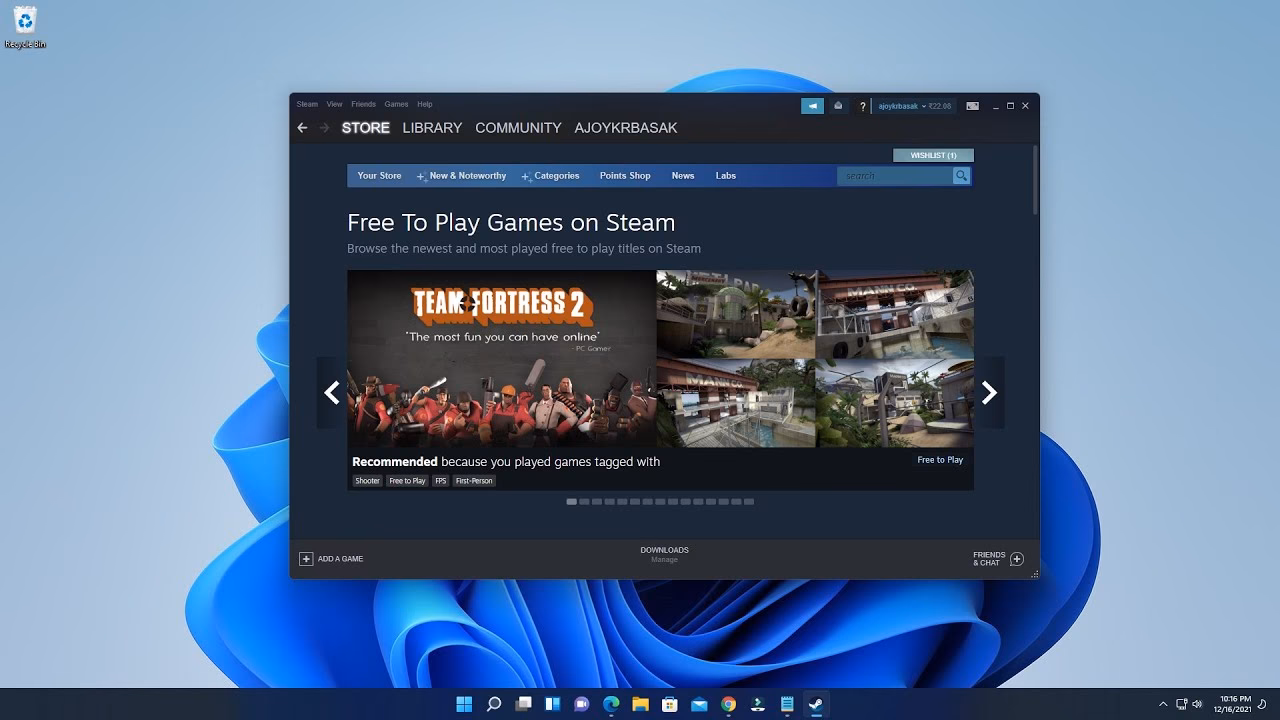This screenshot has height=720, width=1280.
Task: Open File Explorer from taskbar
Action: 640,704
